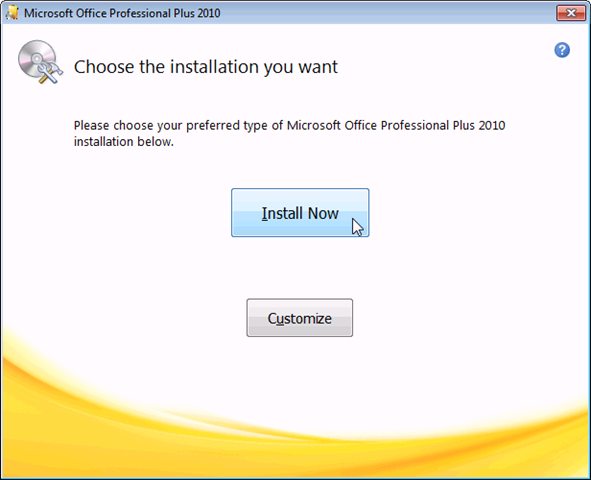Close the Office setup window
591x480 pixels.
coord(571,13)
